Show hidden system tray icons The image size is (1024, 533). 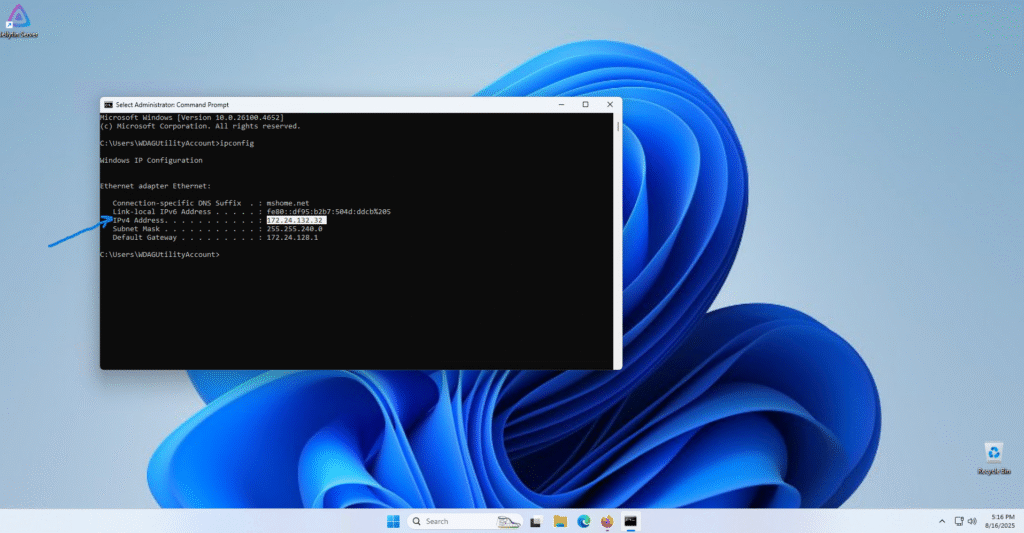pyautogui.click(x=942, y=521)
